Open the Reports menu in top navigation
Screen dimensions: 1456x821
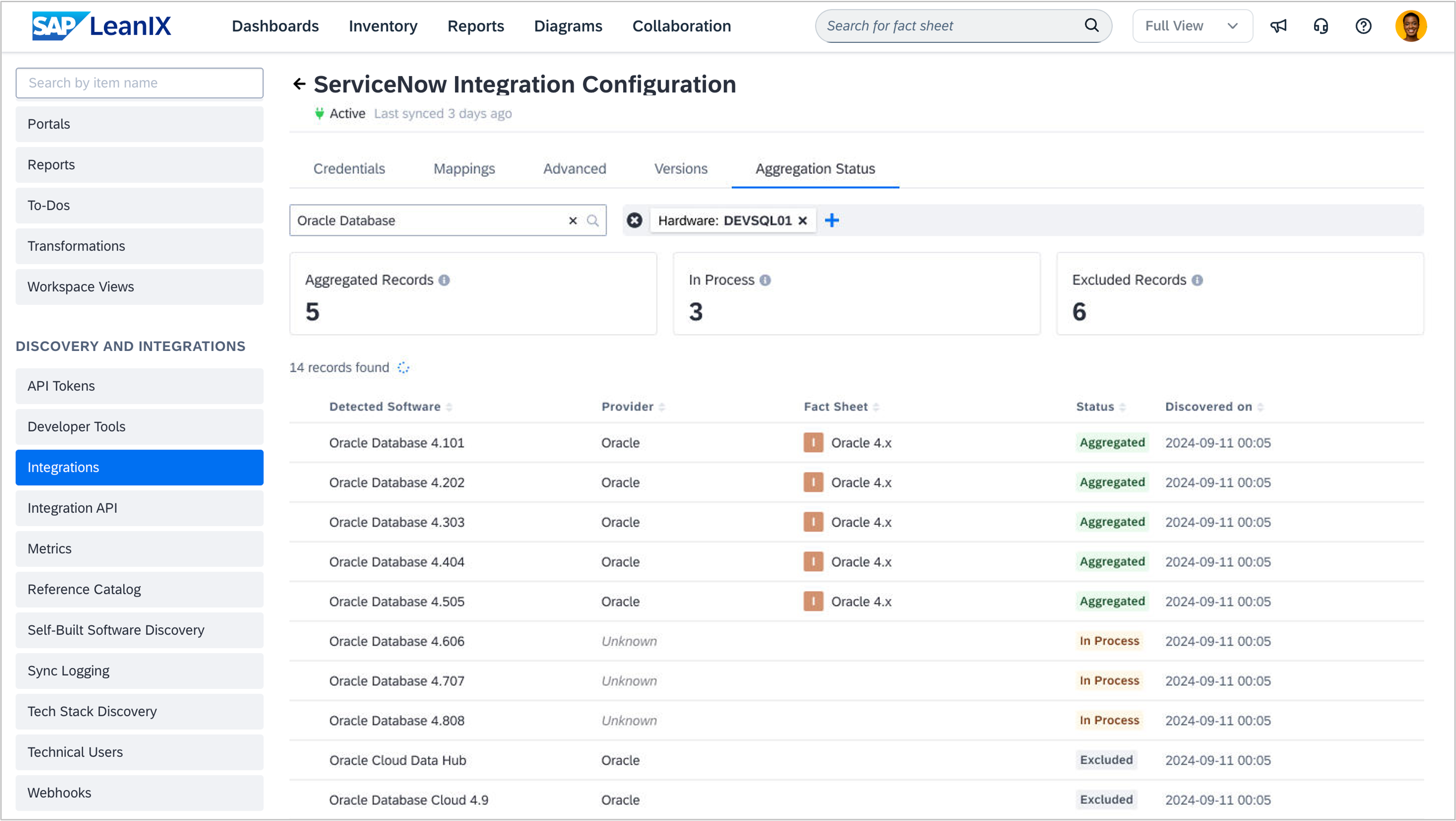(475, 26)
